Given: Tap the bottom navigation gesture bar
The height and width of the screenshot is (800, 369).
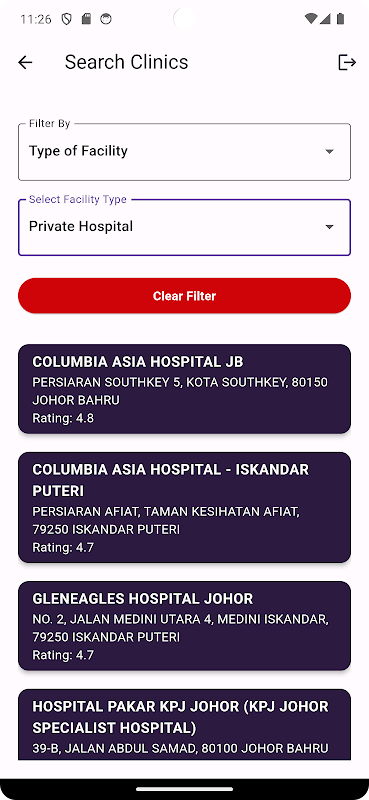Looking at the screenshot, I should coord(184,789).
